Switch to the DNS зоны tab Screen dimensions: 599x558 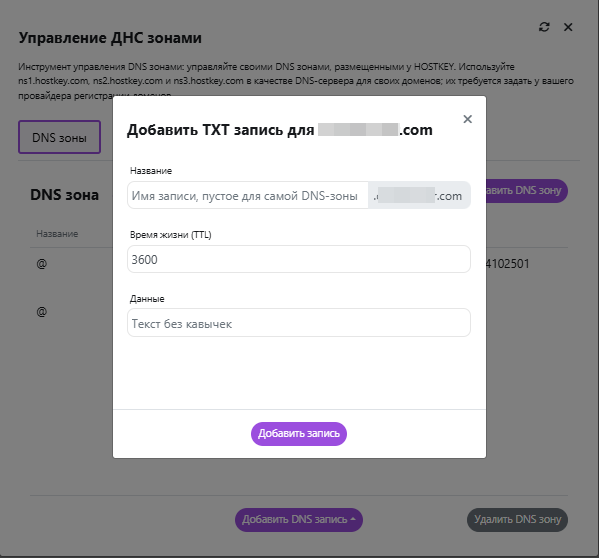59,137
